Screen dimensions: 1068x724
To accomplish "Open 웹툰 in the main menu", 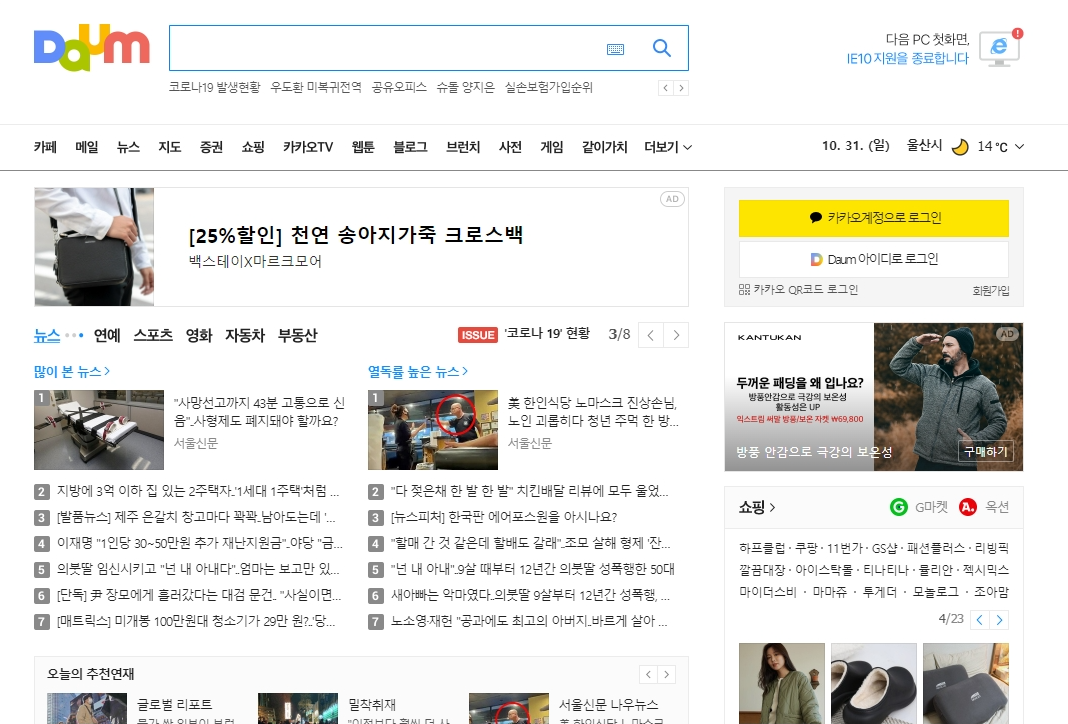I will 363,146.
